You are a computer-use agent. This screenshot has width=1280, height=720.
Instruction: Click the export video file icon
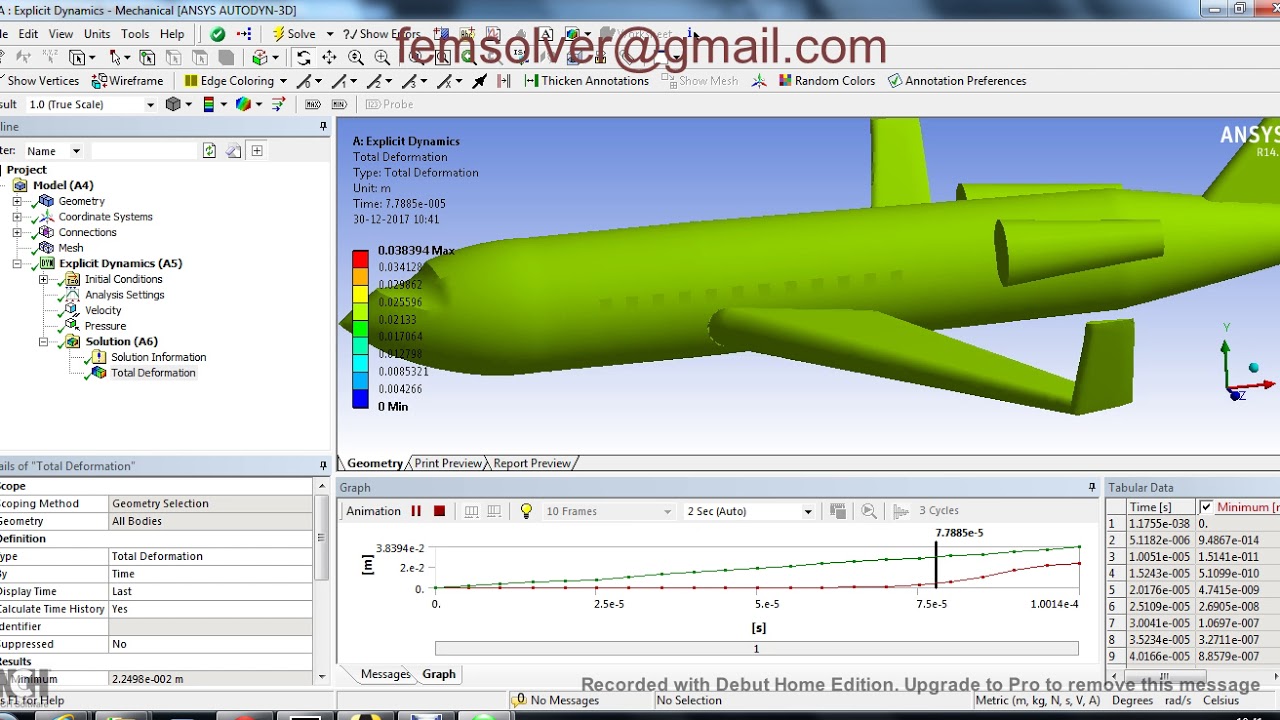coord(838,511)
